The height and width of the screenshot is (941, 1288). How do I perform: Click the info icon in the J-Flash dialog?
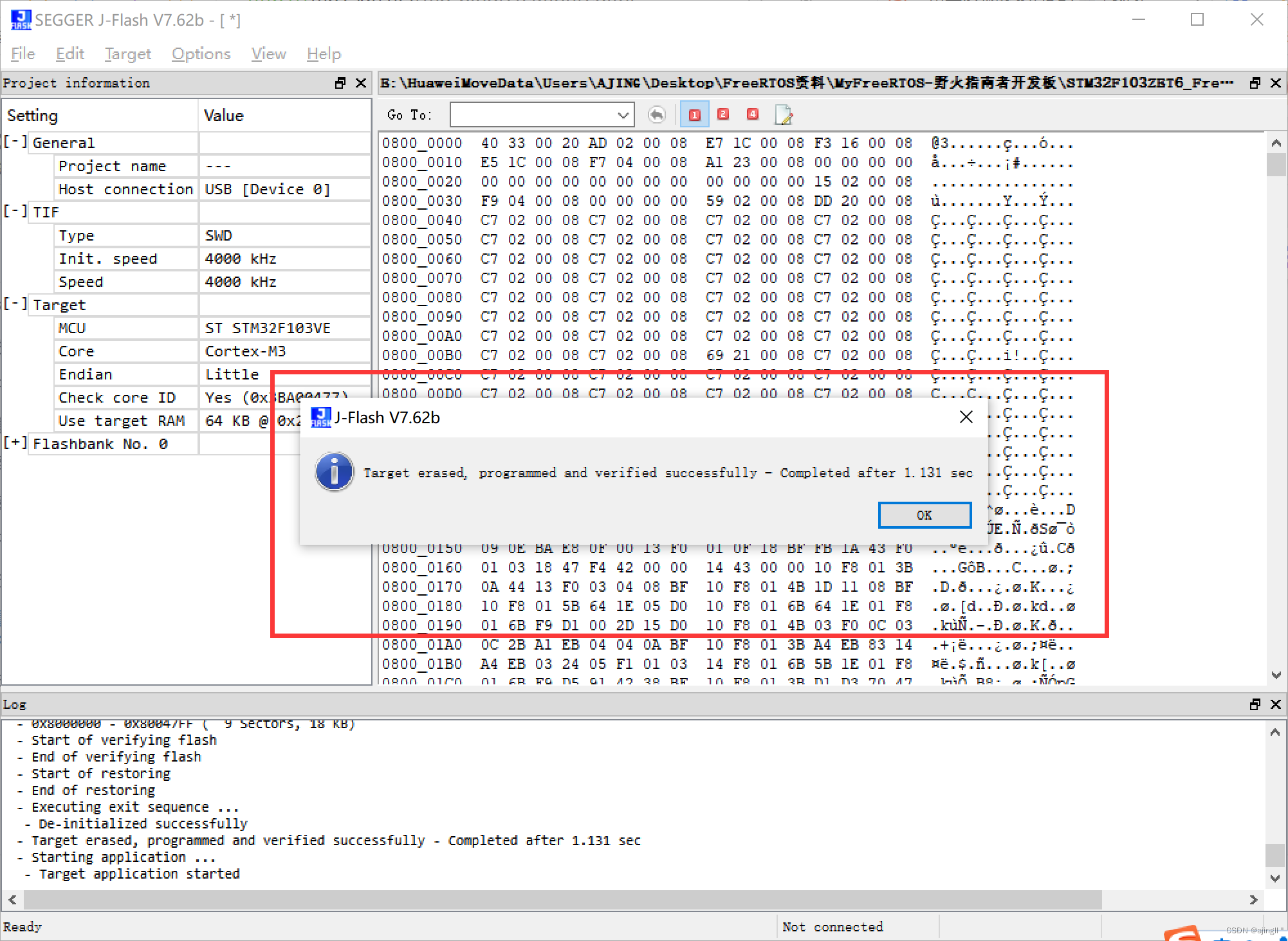[333, 471]
